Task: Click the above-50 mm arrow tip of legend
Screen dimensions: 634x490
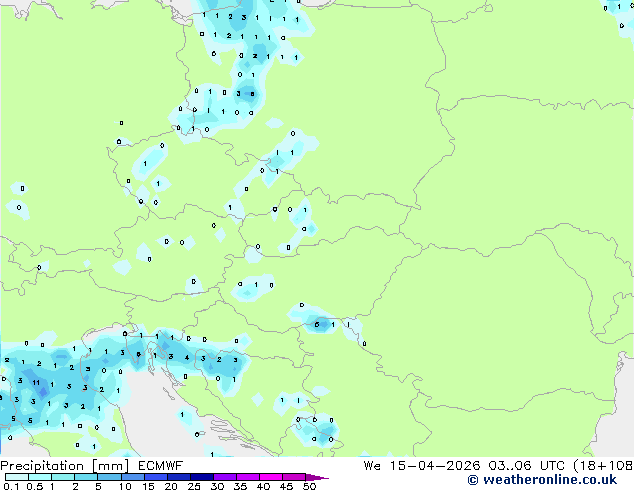Action: coord(317,477)
